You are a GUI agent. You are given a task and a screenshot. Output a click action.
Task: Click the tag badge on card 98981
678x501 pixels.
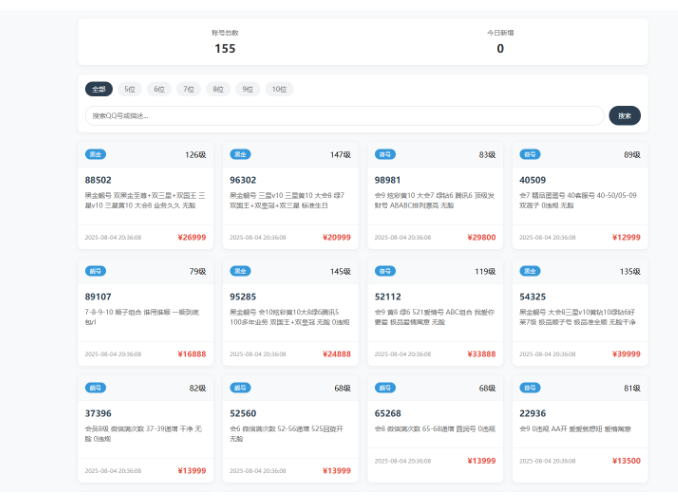pyautogui.click(x=385, y=155)
